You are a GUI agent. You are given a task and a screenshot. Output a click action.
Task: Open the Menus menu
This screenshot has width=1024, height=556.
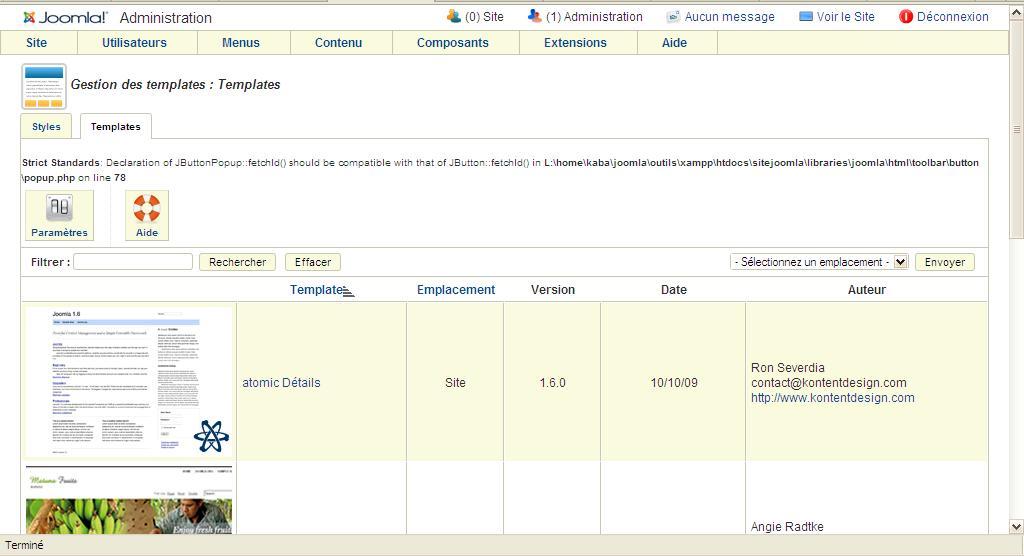(x=241, y=42)
